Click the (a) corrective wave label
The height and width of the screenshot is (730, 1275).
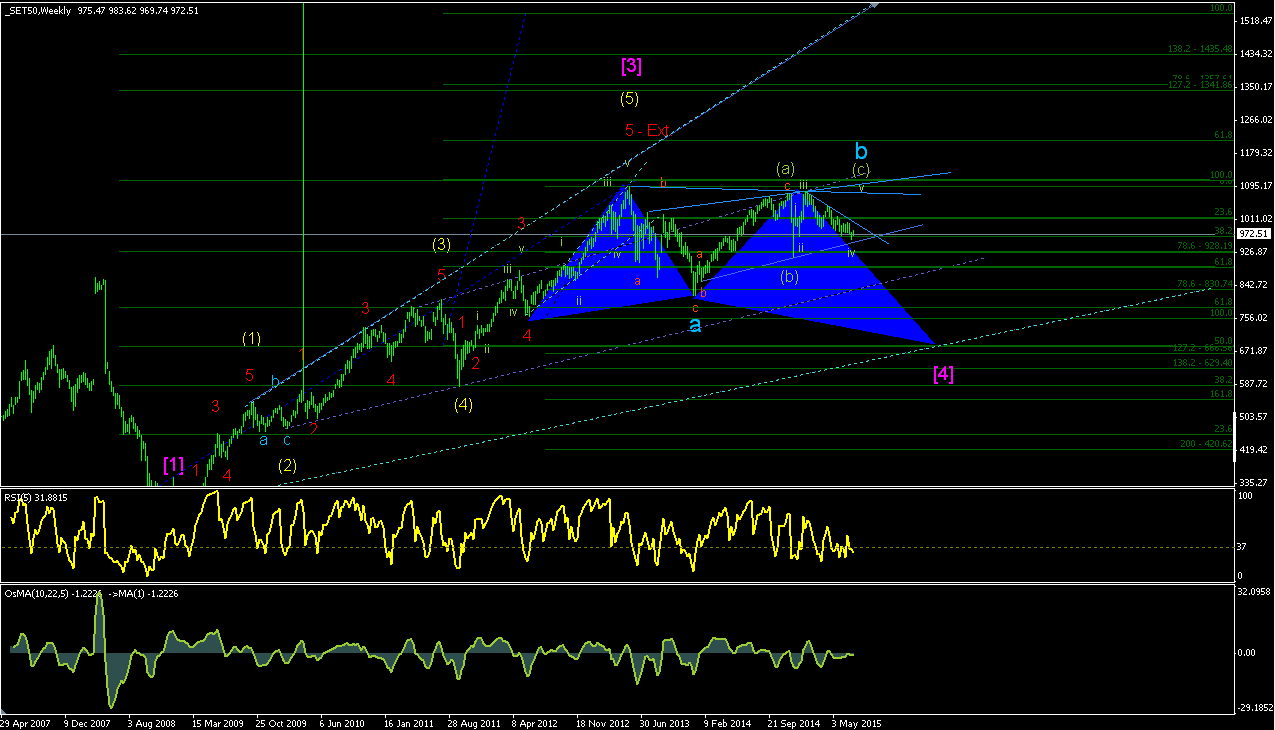(785, 167)
